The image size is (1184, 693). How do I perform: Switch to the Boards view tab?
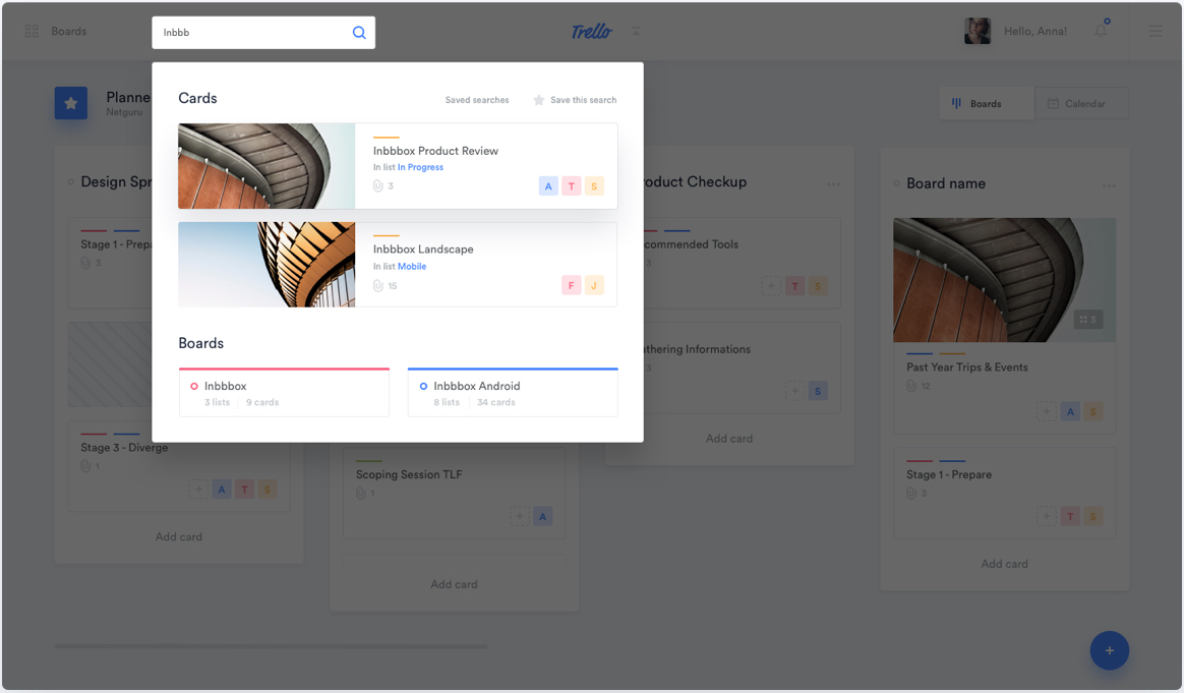pos(986,103)
